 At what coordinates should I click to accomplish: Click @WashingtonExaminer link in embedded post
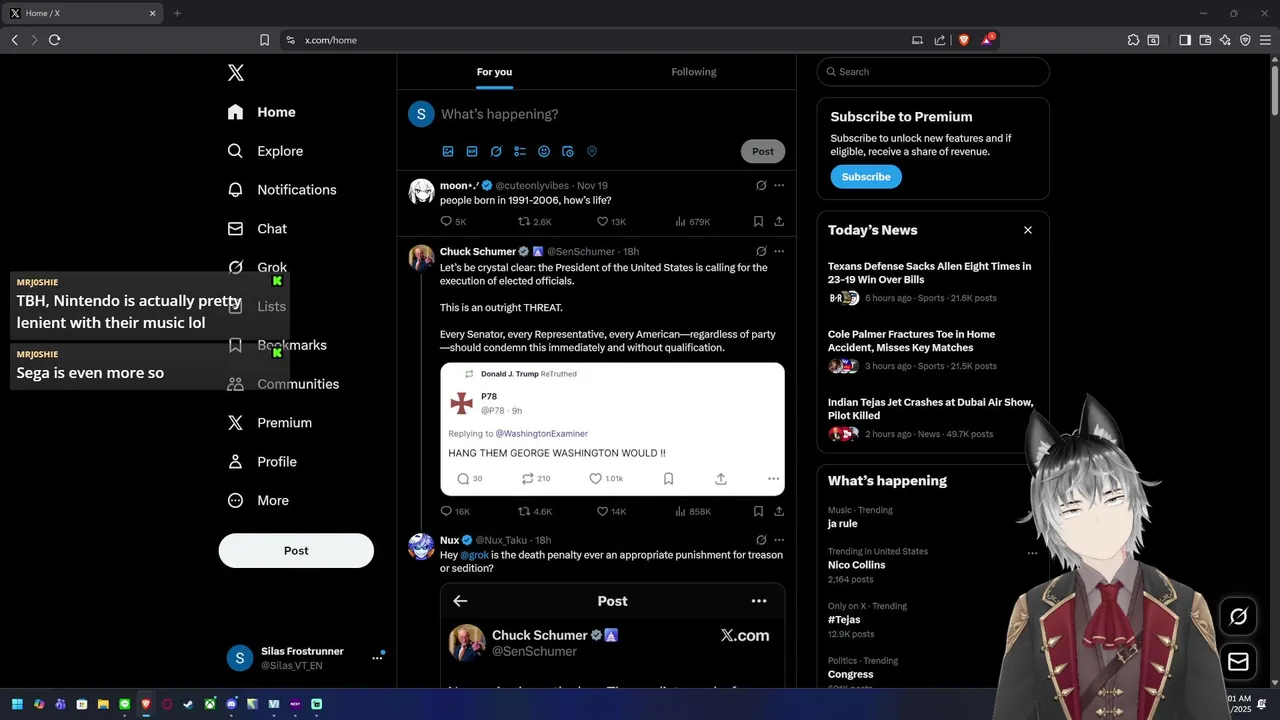click(542, 434)
